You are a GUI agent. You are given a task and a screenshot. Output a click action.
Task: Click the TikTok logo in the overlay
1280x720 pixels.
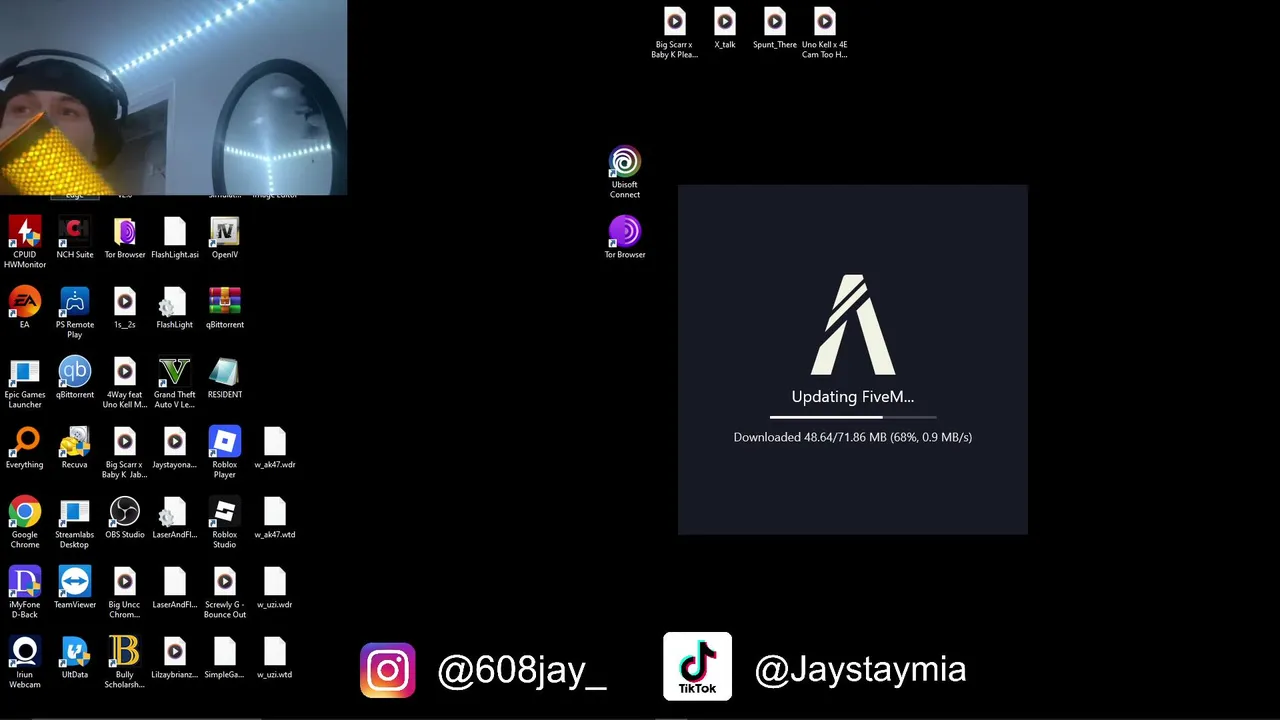pyautogui.click(x=697, y=666)
